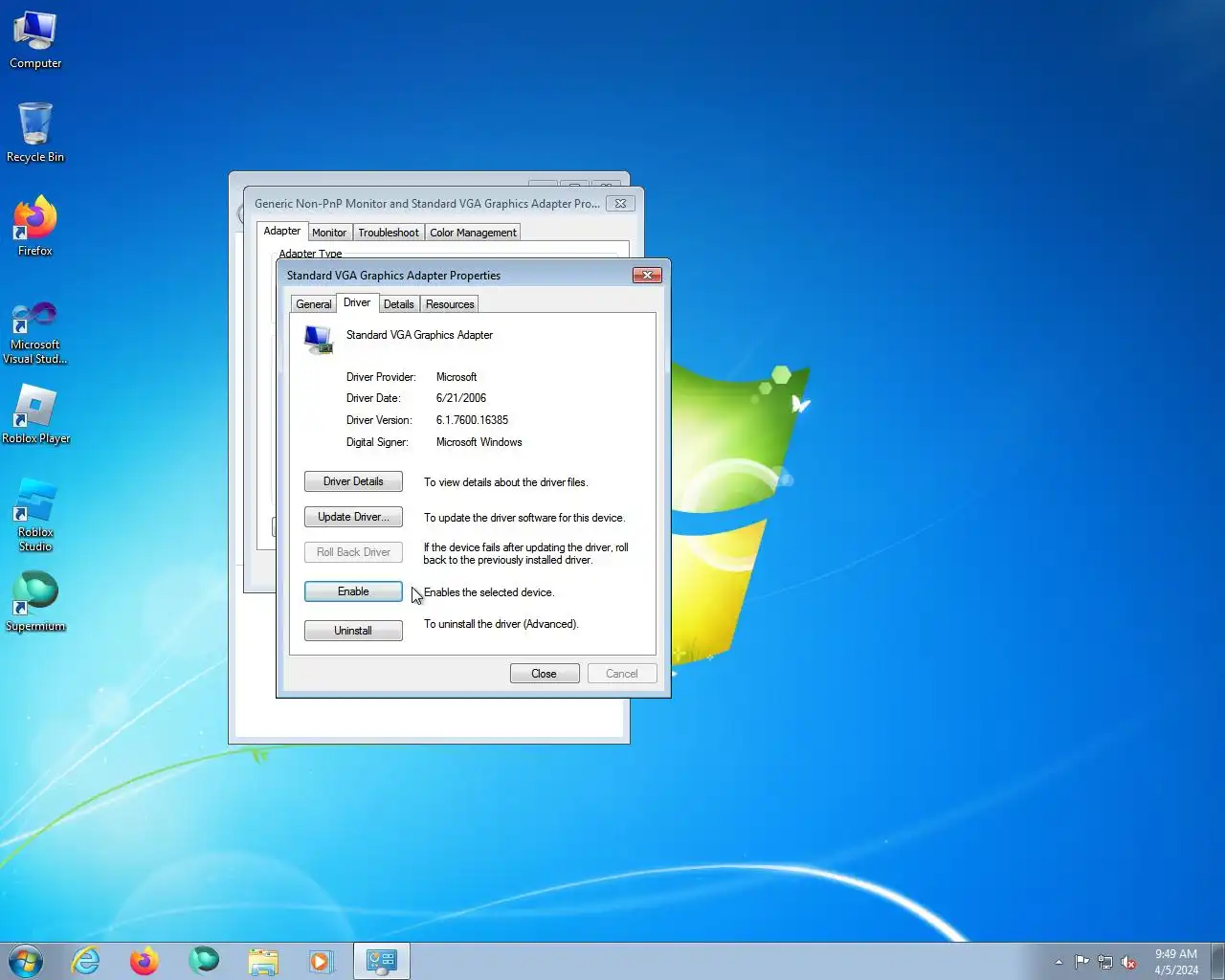Viewport: 1225px width, 980px height.
Task: Open the network tray icon
Action: [x=1105, y=962]
